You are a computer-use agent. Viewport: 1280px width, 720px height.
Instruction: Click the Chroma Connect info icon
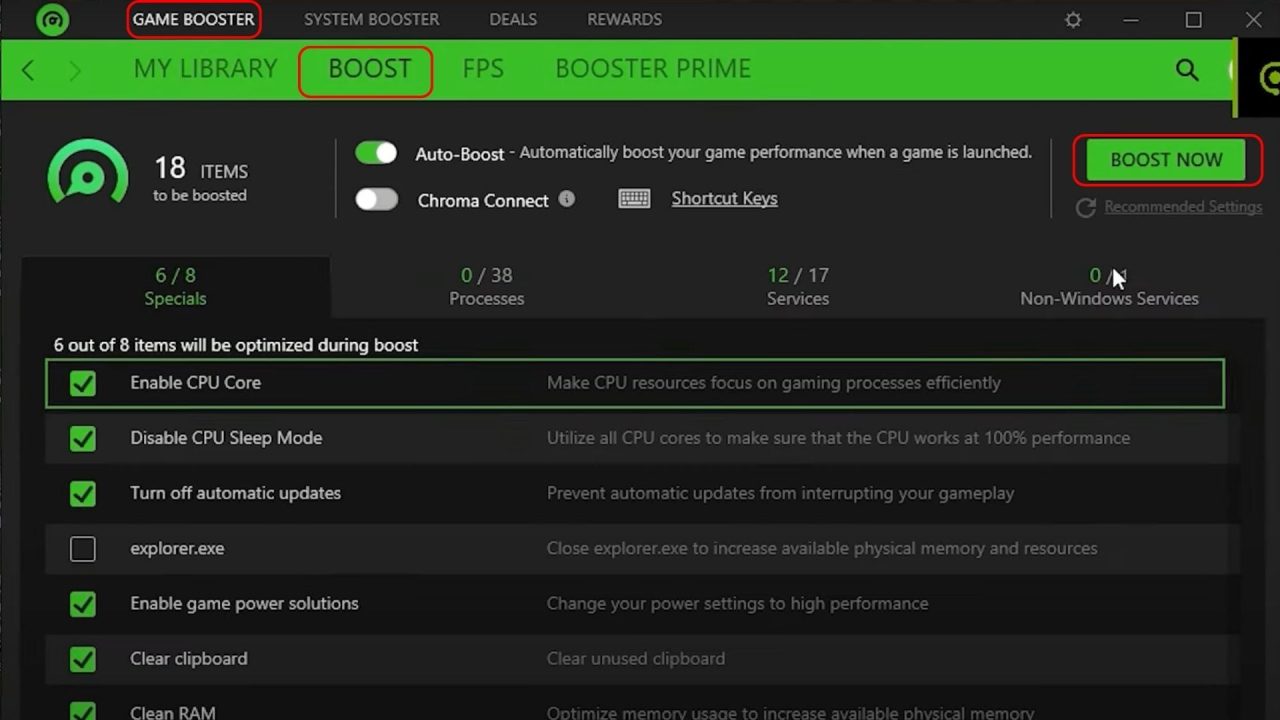pos(567,199)
